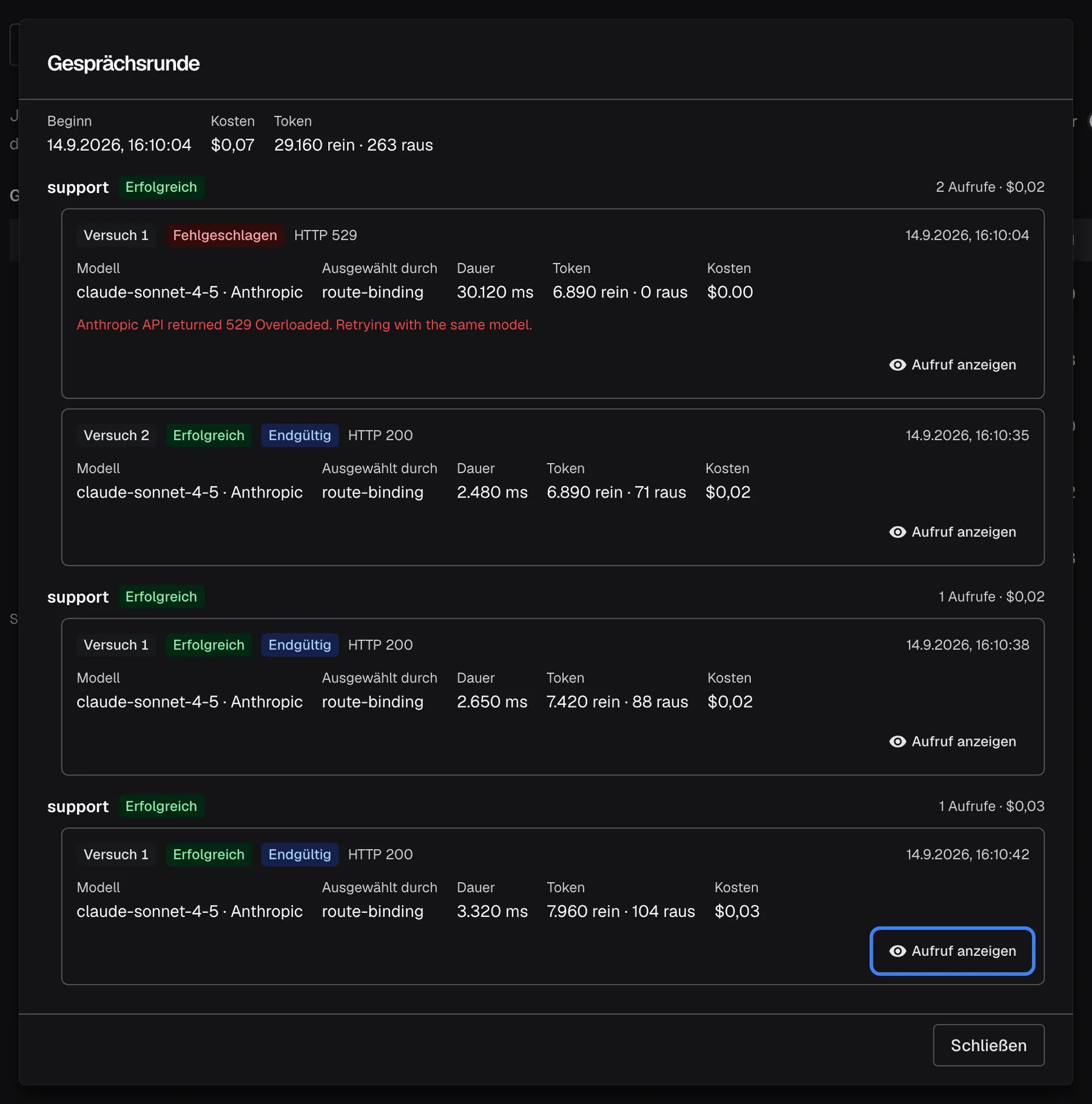Click '7.420 rein · 88 raus' token value
The width and height of the screenshot is (1092, 1104).
(617, 702)
